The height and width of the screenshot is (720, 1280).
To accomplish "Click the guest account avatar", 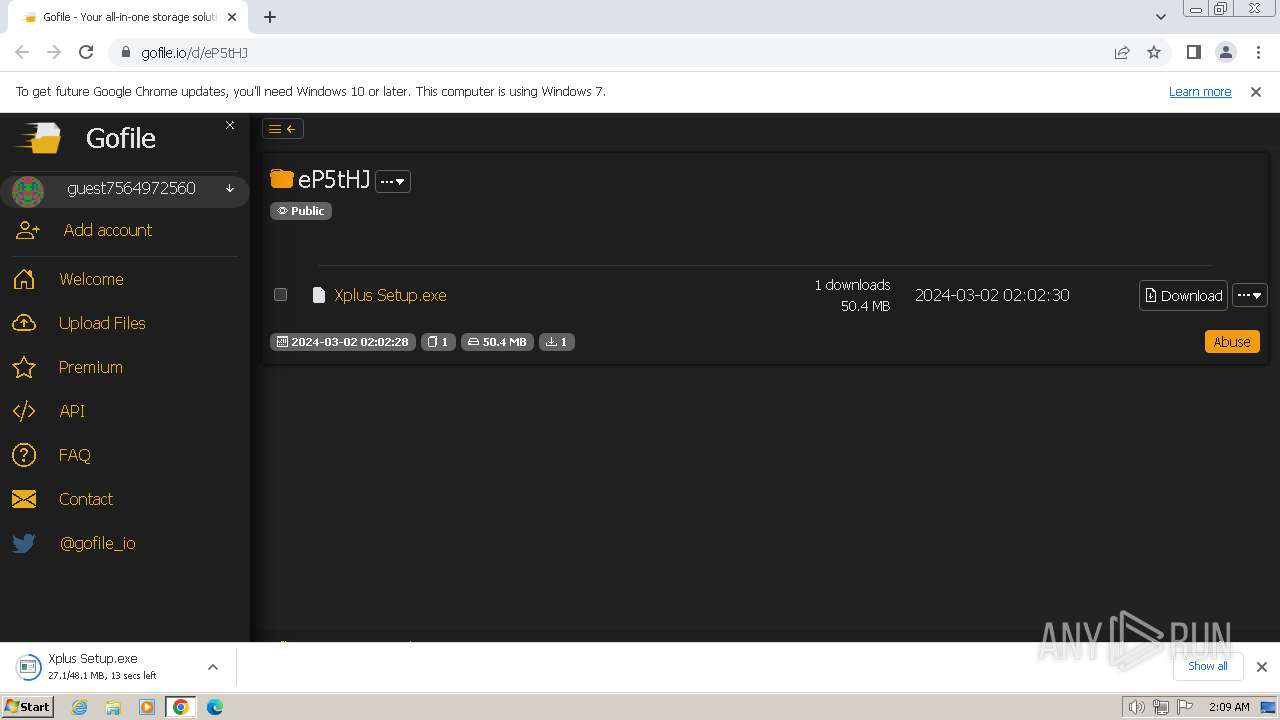I will point(28,191).
